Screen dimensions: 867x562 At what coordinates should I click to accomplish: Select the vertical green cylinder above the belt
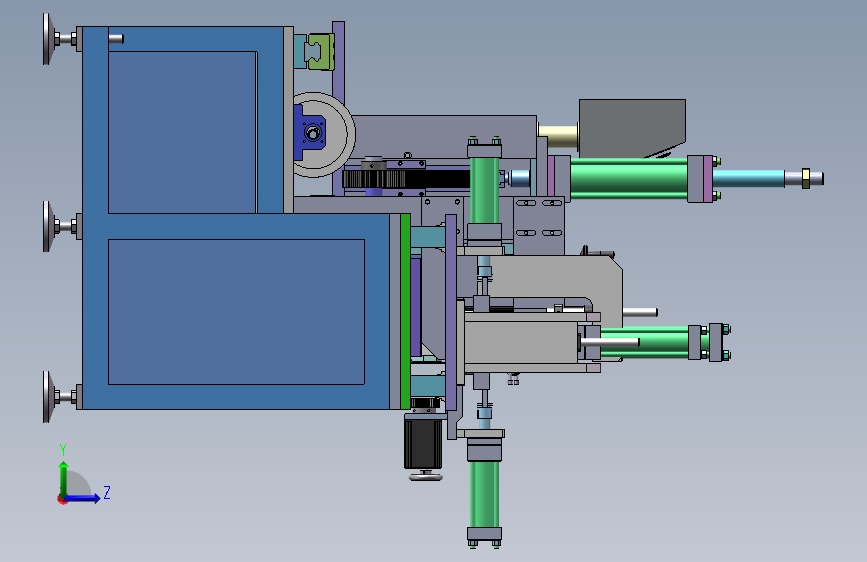[484, 190]
